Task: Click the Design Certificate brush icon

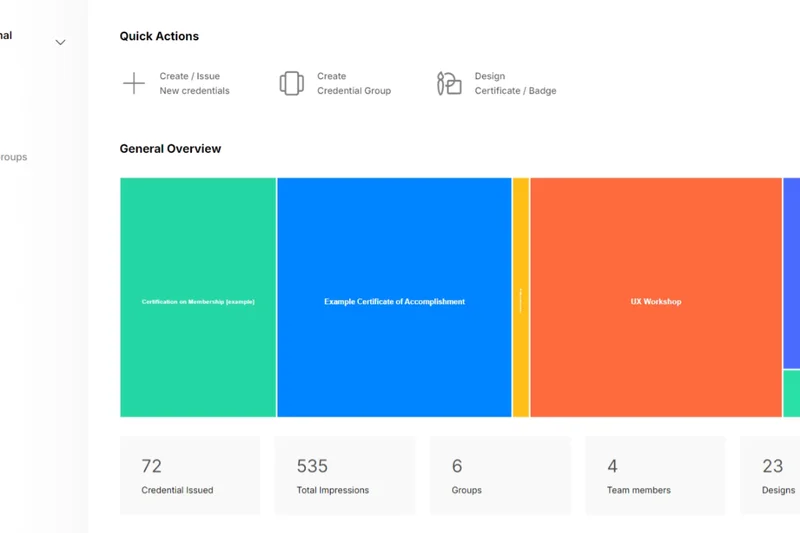Action: (449, 83)
